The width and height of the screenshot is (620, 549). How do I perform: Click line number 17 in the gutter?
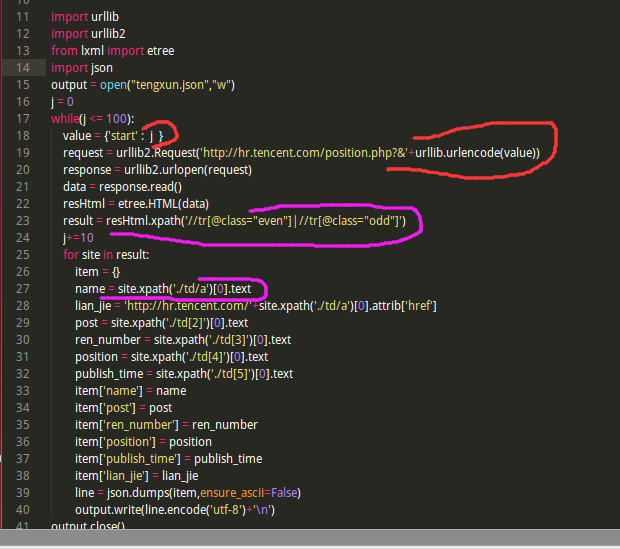pos(23,119)
